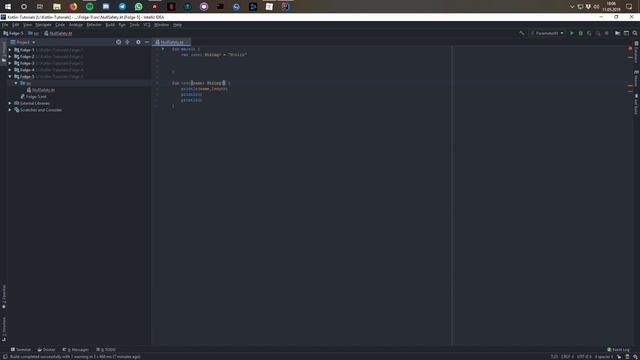This screenshot has height=360, width=640.
Task: Click run gutter icon beside fun main
Action: point(163,49)
